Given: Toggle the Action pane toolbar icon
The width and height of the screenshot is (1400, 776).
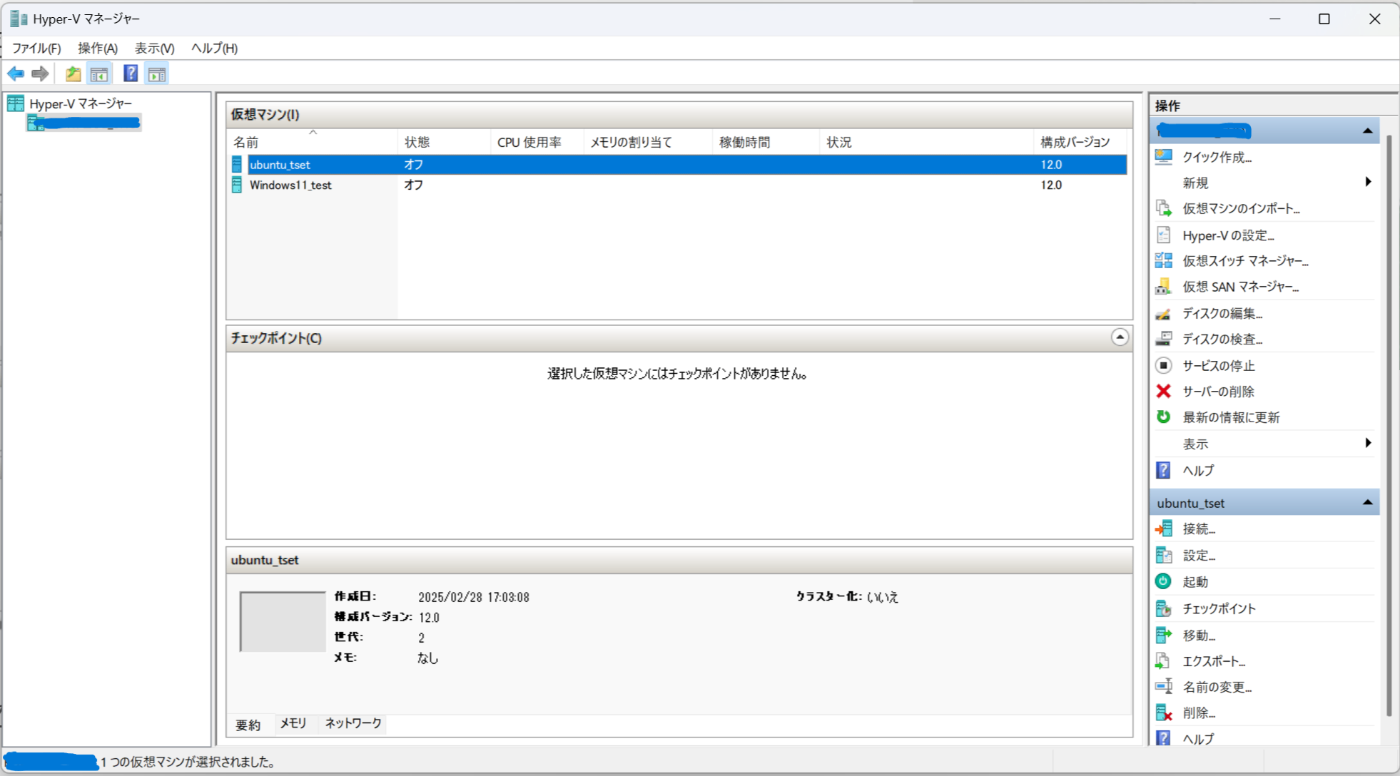Looking at the screenshot, I should pos(156,73).
